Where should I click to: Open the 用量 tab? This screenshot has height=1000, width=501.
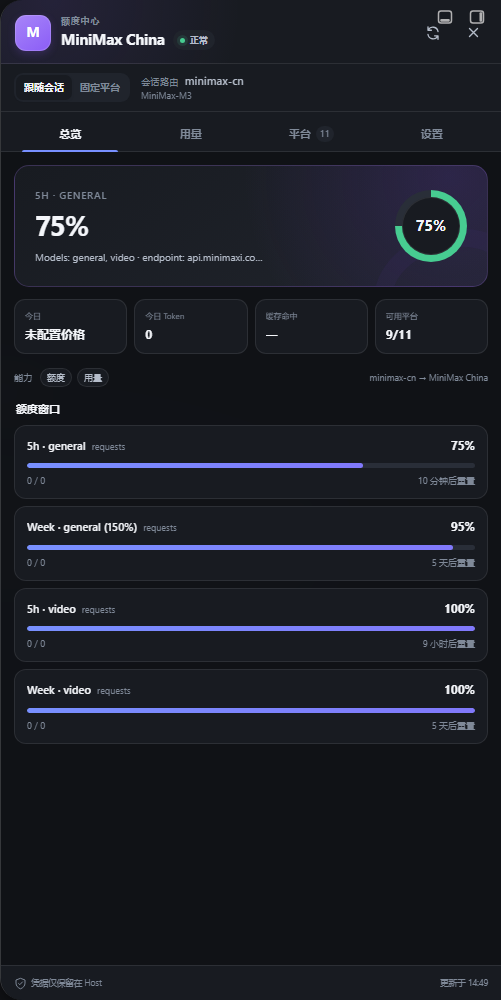tap(191, 134)
